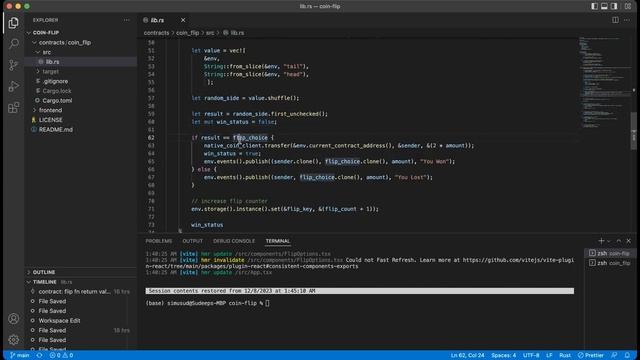The width and height of the screenshot is (640, 360).
Task: Synchronize changes icon in status bar
Action: coord(39,355)
